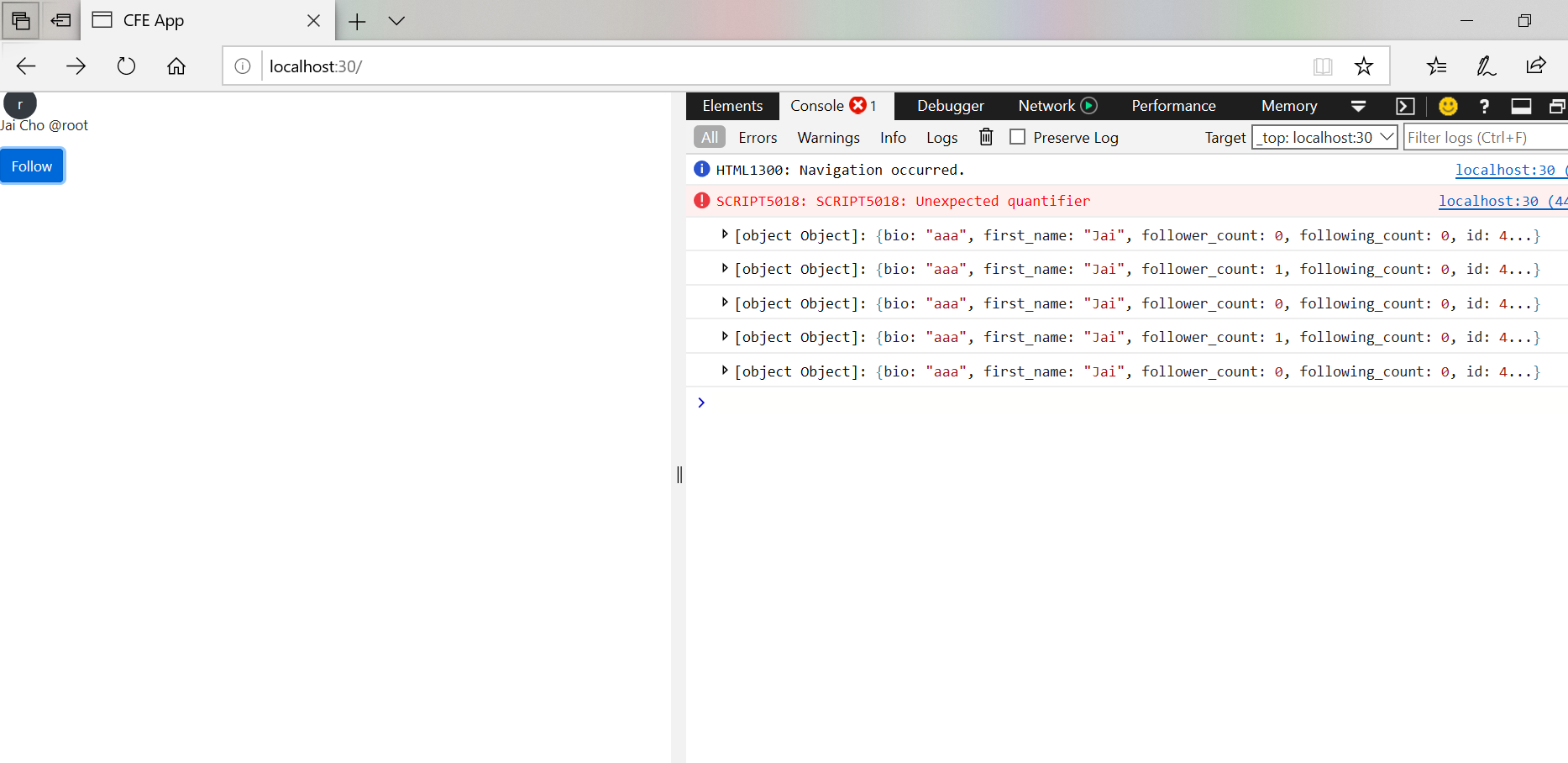Switch to the Network tab
Image resolution: width=1568 pixels, height=763 pixels.
click(x=1046, y=106)
